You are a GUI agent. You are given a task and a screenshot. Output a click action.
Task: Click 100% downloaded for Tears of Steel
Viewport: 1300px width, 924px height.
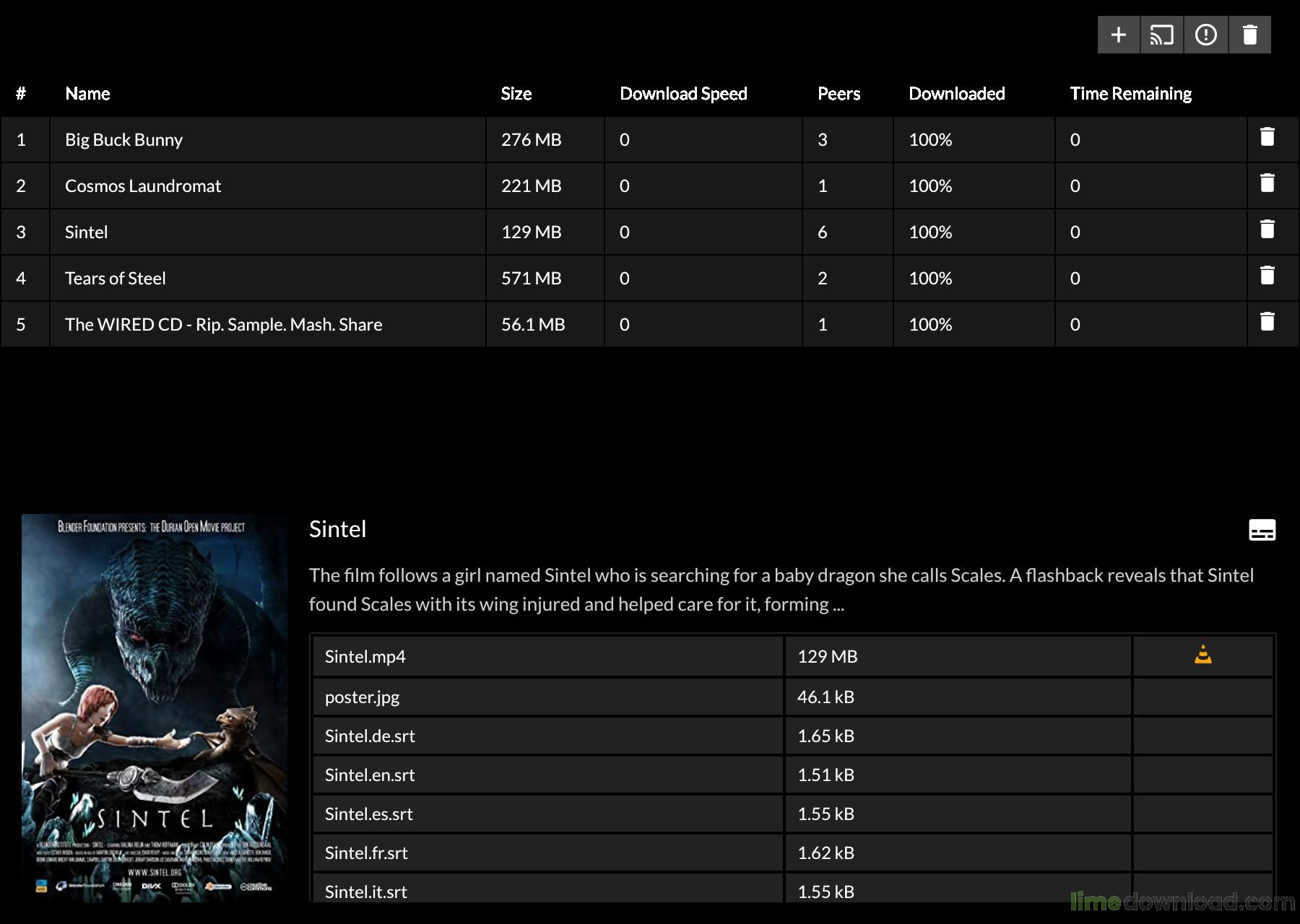(930, 279)
